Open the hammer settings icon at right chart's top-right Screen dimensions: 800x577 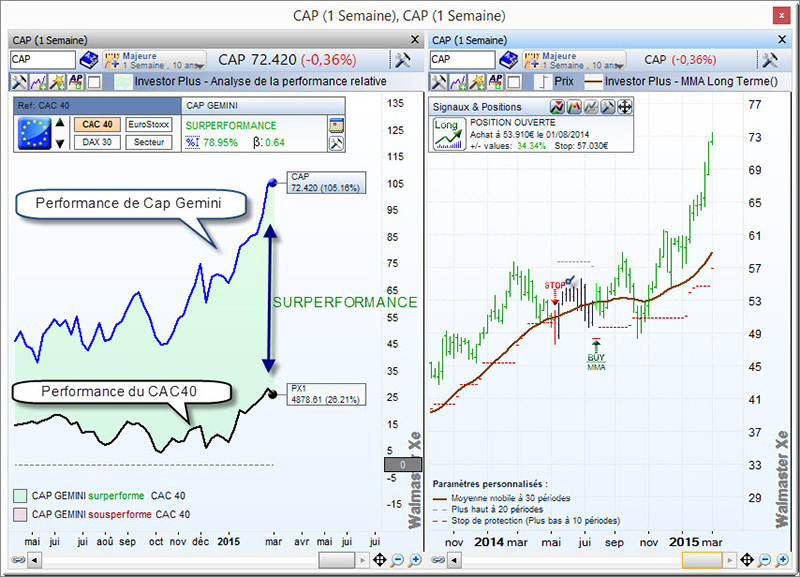point(770,60)
